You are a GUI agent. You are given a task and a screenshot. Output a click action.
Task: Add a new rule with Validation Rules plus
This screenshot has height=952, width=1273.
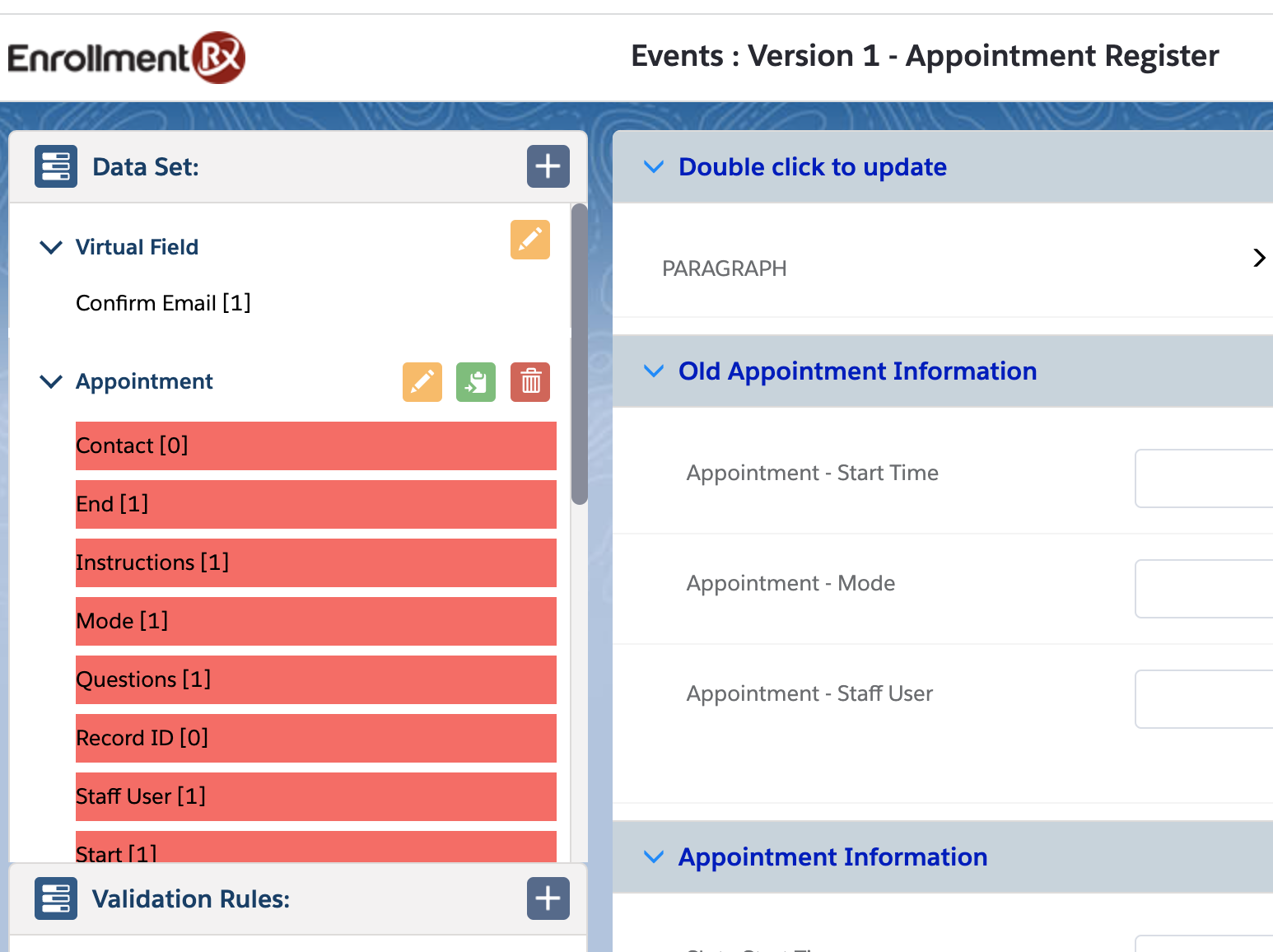click(x=548, y=898)
